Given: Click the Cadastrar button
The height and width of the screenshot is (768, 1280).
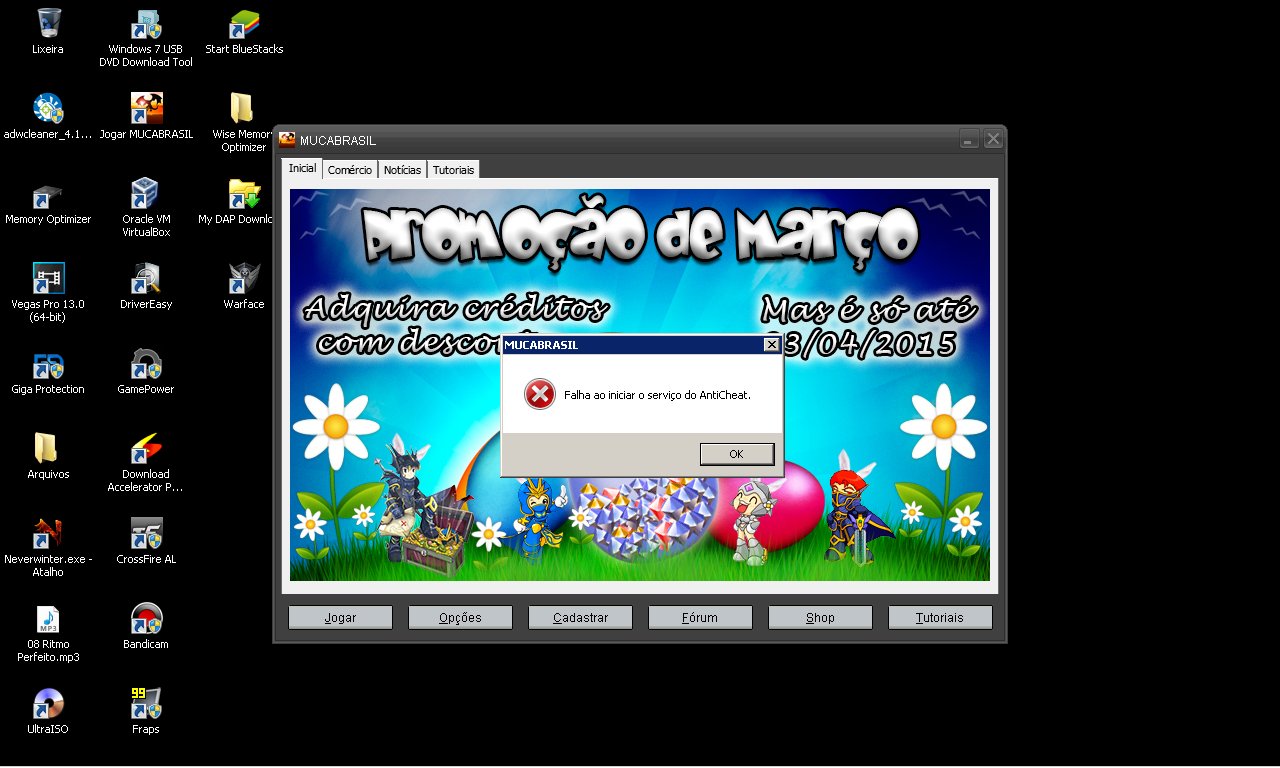Looking at the screenshot, I should pos(580,618).
